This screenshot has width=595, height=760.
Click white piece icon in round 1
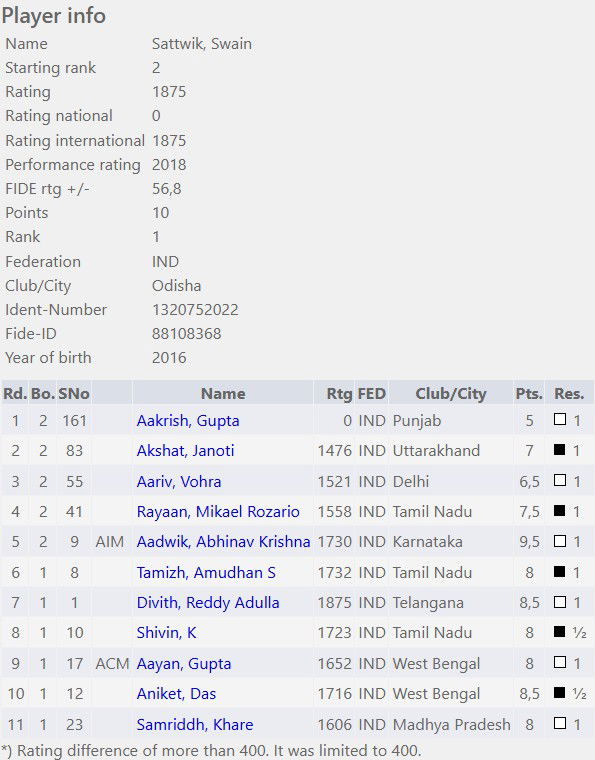pos(560,419)
